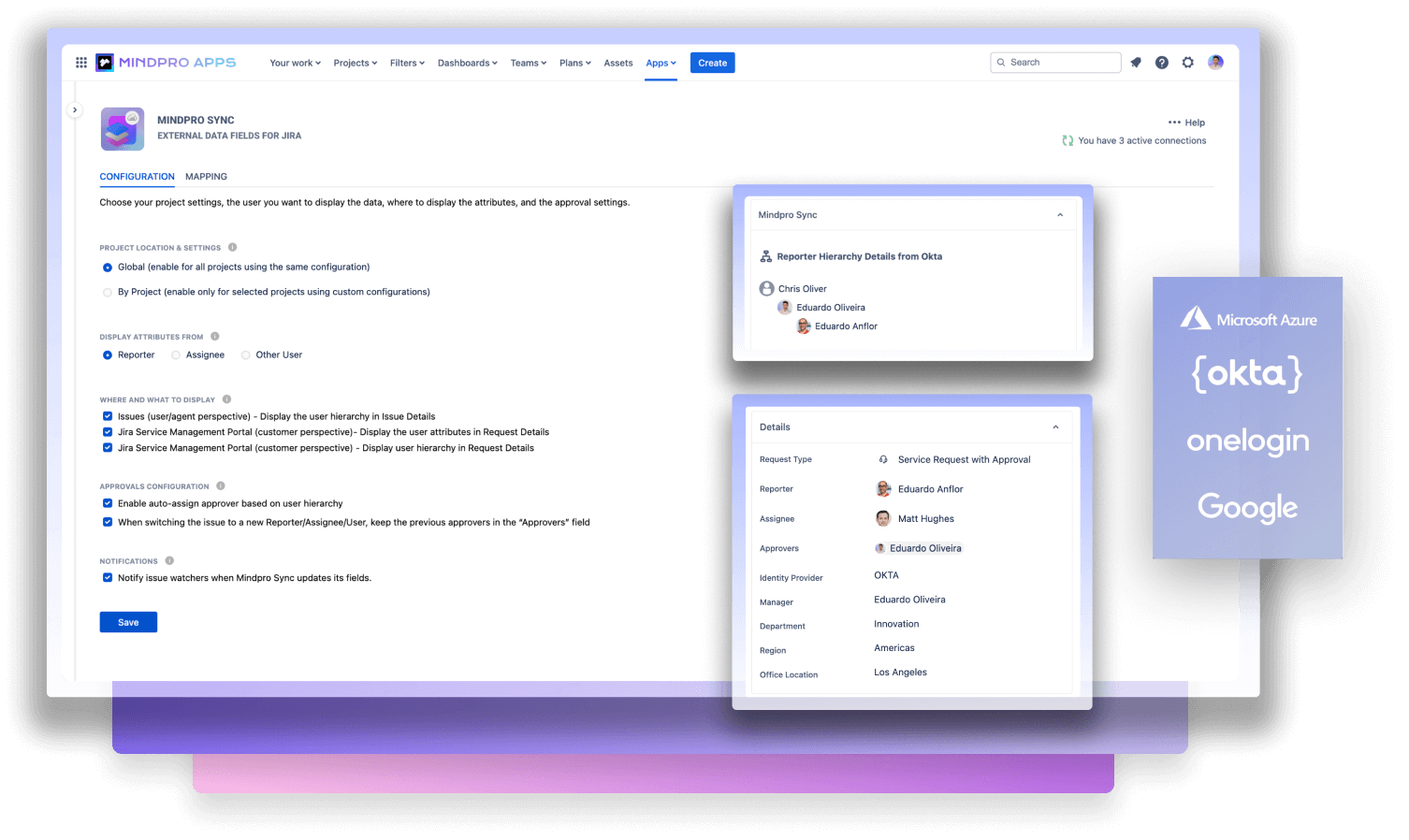Open the Your work dropdown
Screen dimensions: 1409x840
(295, 64)
